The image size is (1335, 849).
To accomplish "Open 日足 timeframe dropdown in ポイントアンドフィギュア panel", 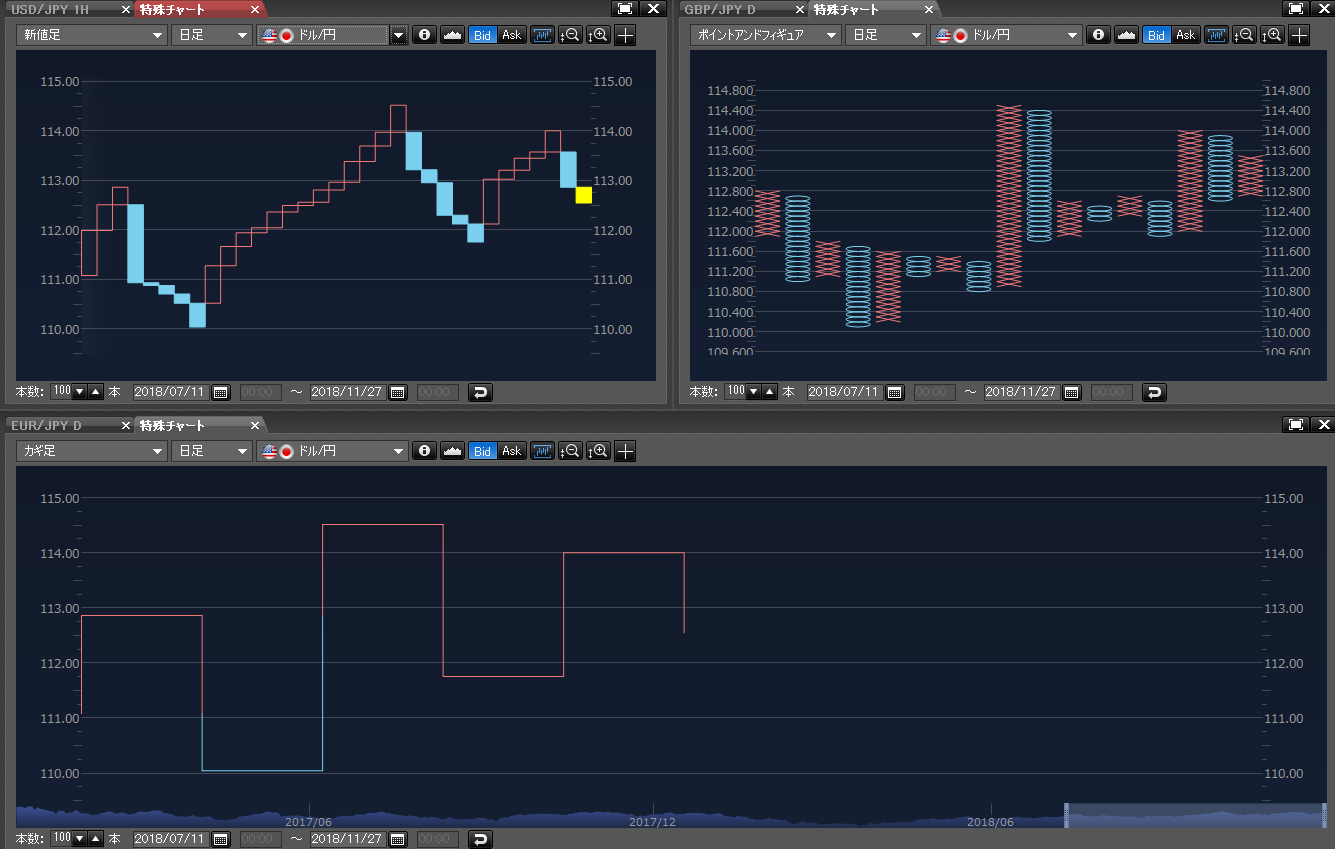I will tap(885, 35).
